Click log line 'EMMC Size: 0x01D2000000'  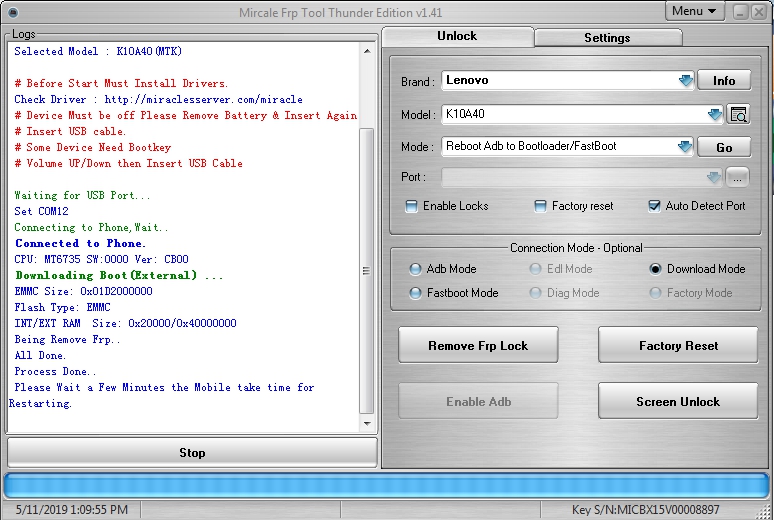[83, 291]
